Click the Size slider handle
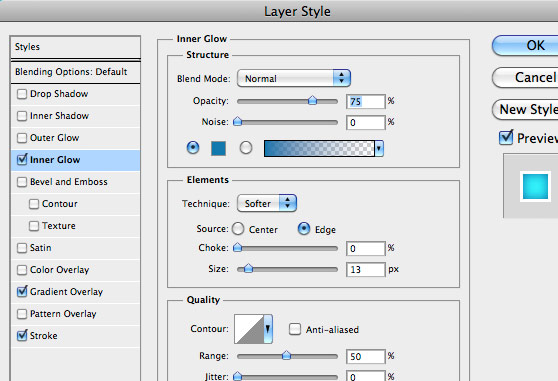The height and width of the screenshot is (381, 558). click(x=248, y=269)
